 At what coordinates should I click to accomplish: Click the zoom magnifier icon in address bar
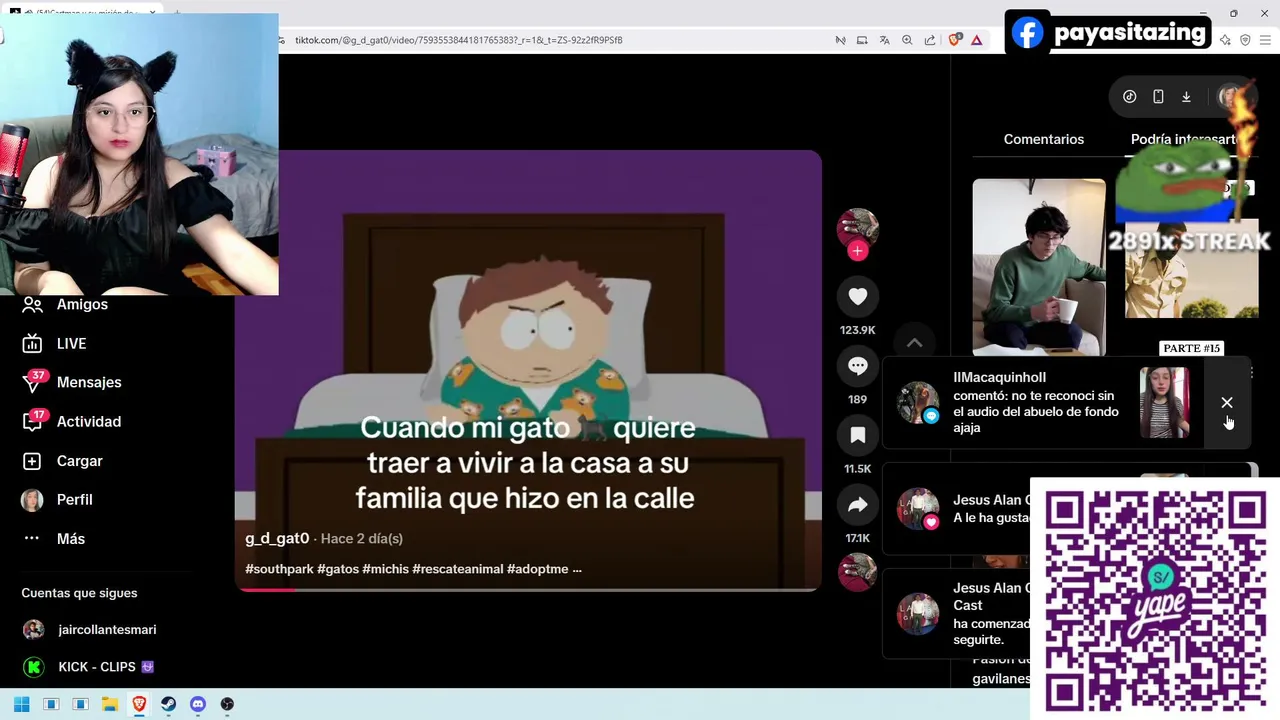907,40
